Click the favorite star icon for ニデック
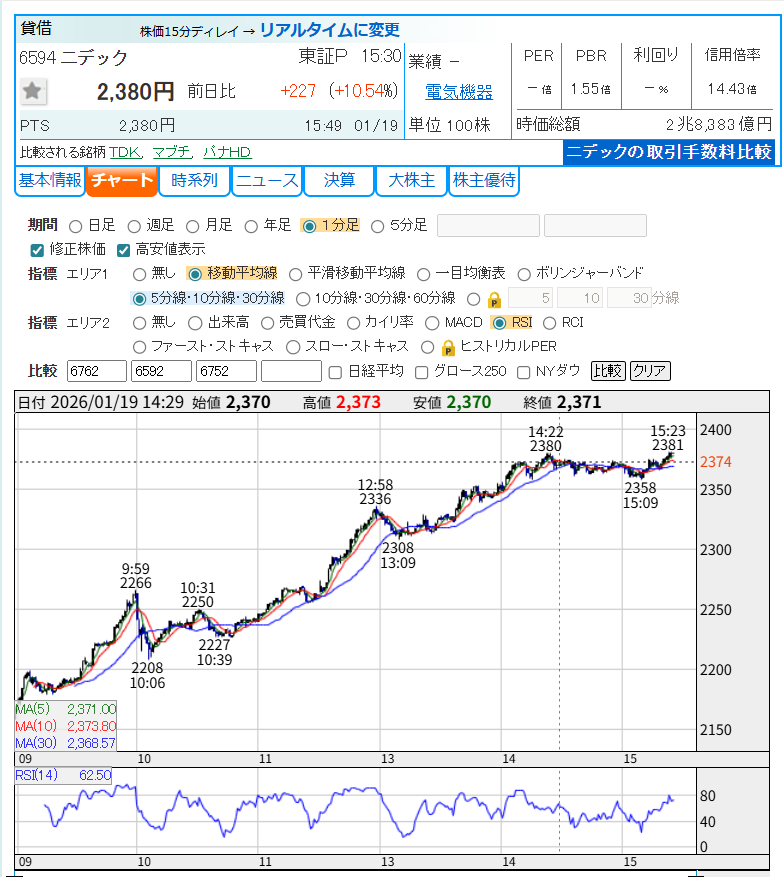The width and height of the screenshot is (784, 877). point(32,91)
